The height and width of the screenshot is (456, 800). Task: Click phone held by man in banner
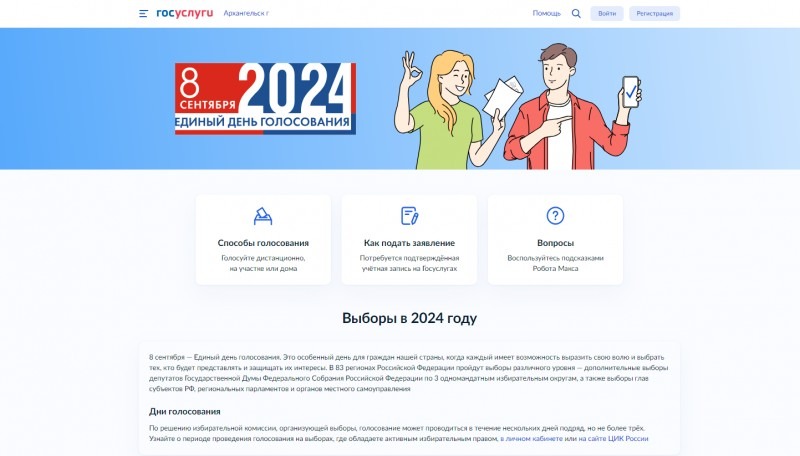click(631, 92)
